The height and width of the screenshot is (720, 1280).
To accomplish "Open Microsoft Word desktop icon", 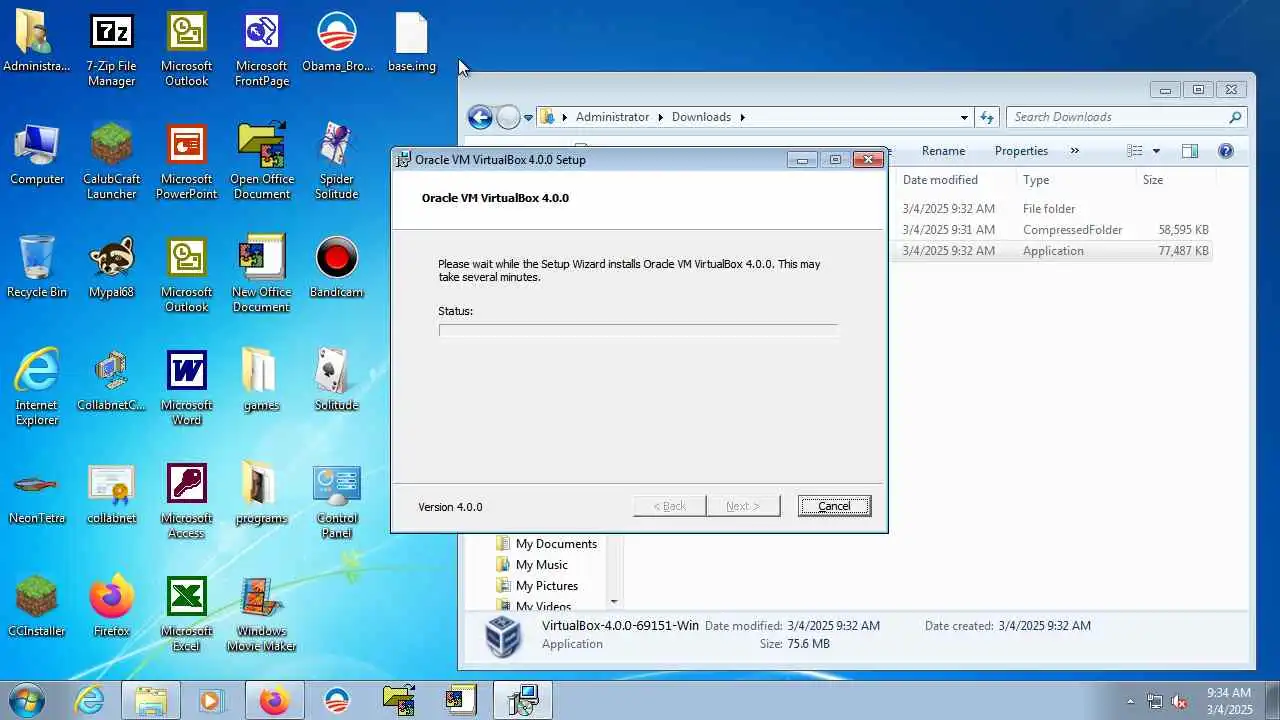I will (x=186, y=389).
